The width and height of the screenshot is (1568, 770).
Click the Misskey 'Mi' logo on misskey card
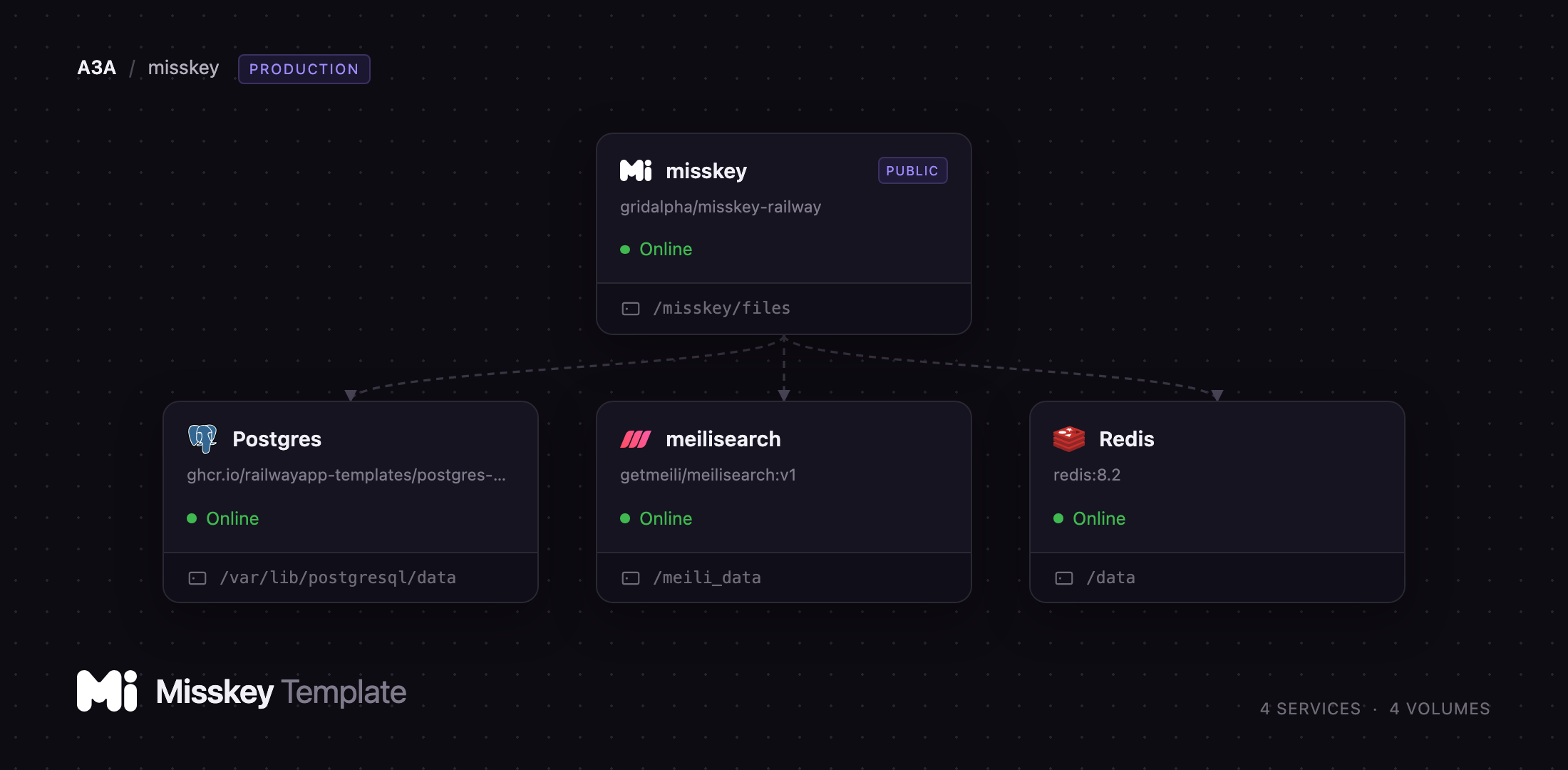(636, 171)
